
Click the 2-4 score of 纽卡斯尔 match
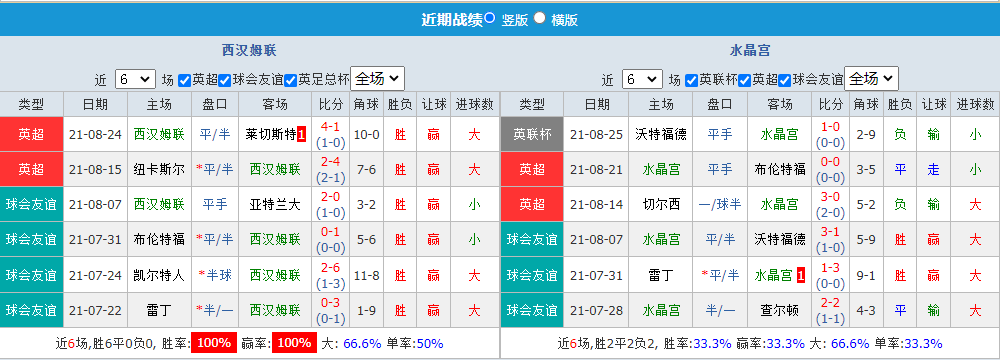click(330, 162)
